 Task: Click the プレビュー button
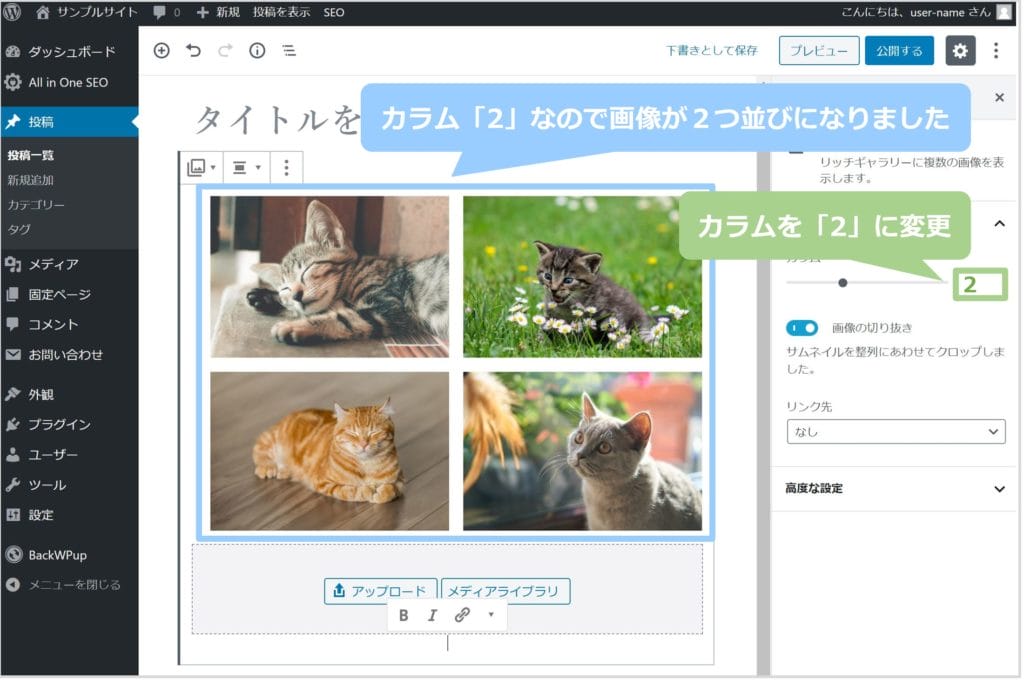click(818, 51)
